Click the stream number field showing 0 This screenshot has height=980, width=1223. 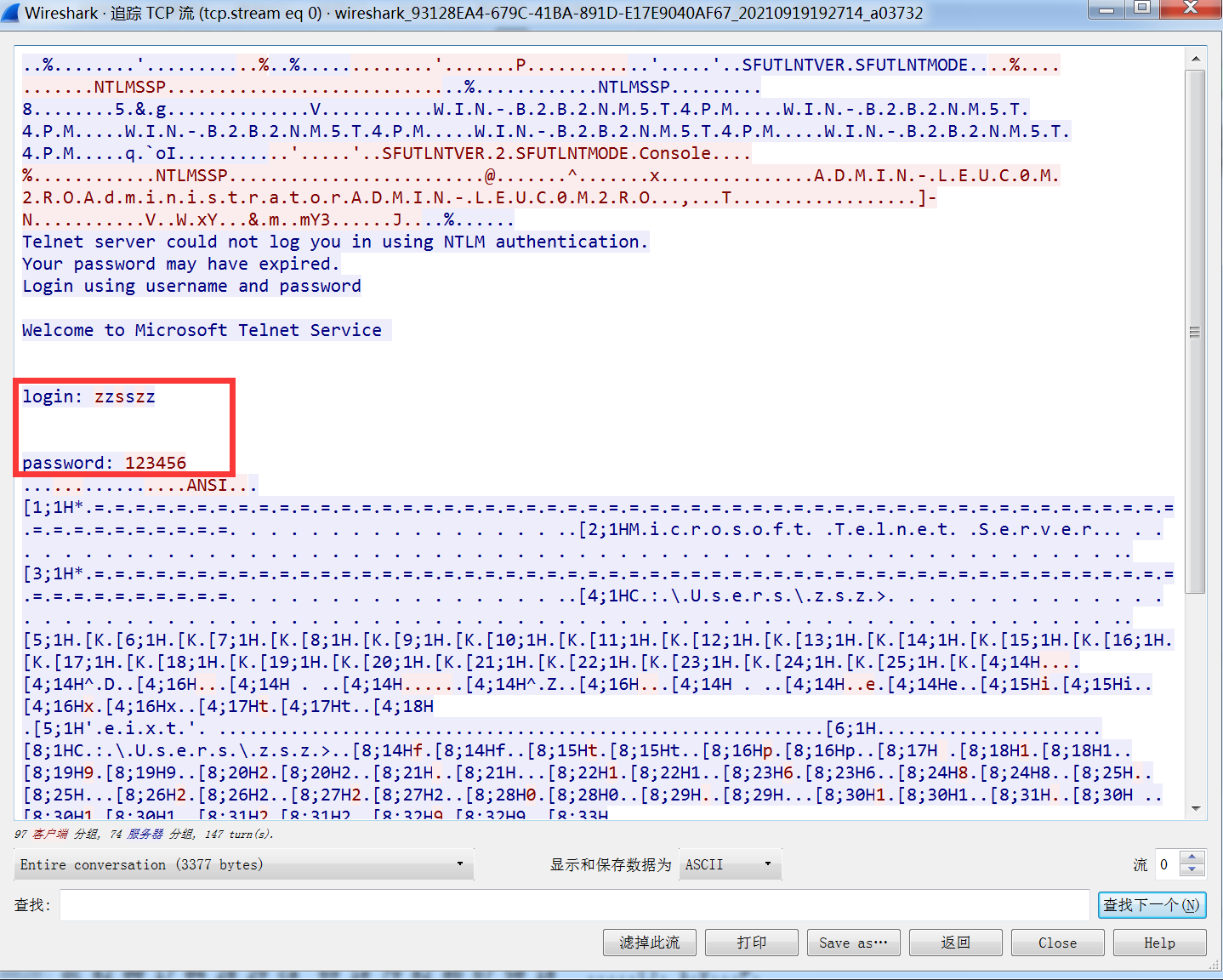pyautogui.click(x=1169, y=864)
